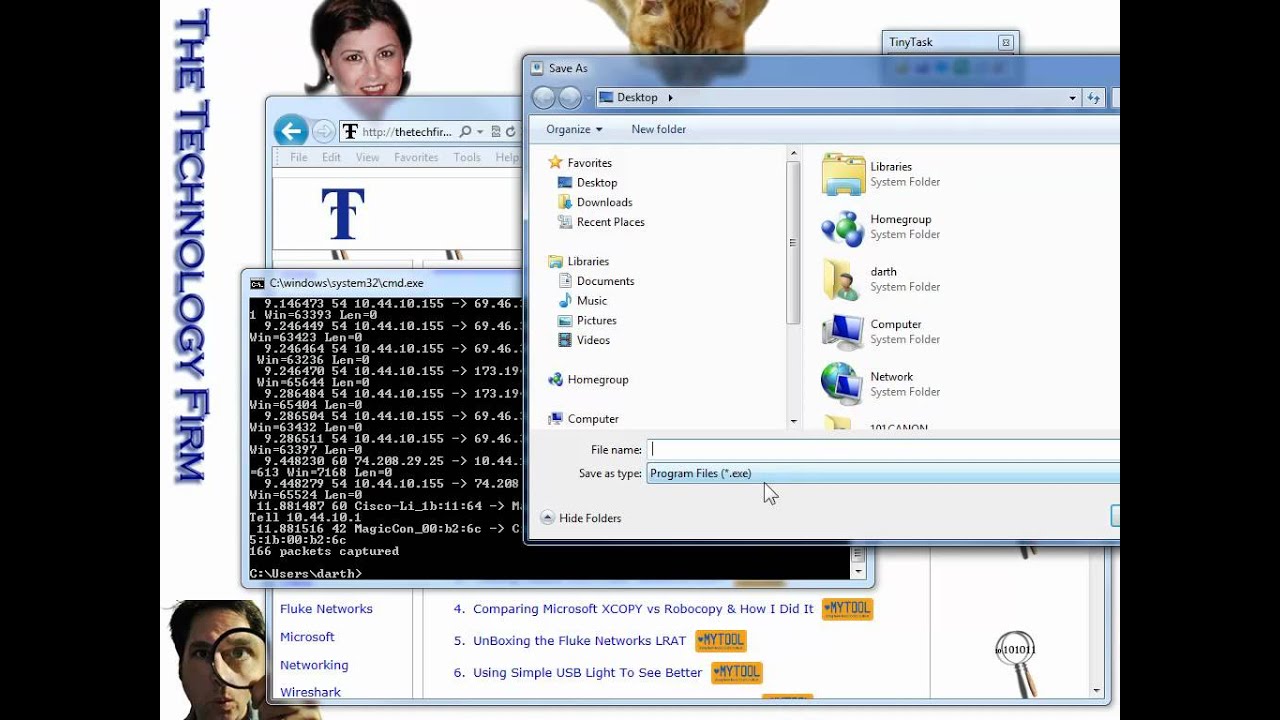The height and width of the screenshot is (720, 1280).
Task: Select Desktop under Favorites
Action: click(597, 183)
